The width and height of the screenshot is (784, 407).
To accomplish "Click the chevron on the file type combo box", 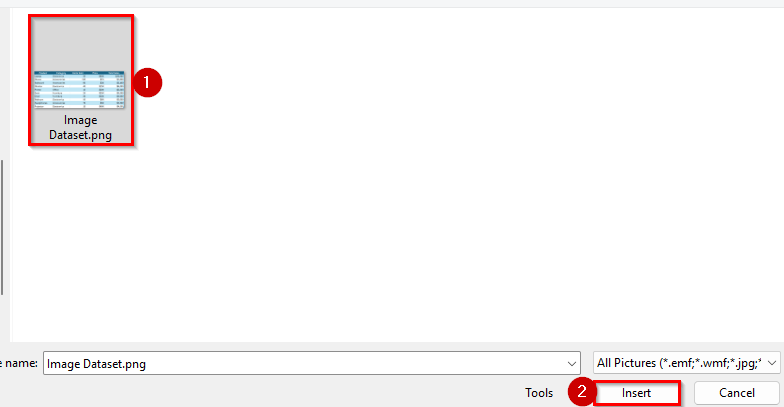I will click(772, 363).
